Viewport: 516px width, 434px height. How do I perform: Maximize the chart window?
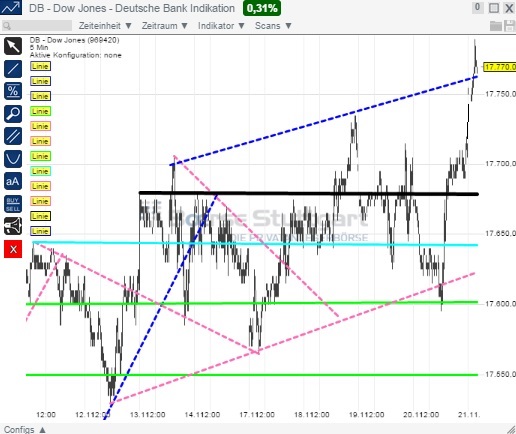494,8
